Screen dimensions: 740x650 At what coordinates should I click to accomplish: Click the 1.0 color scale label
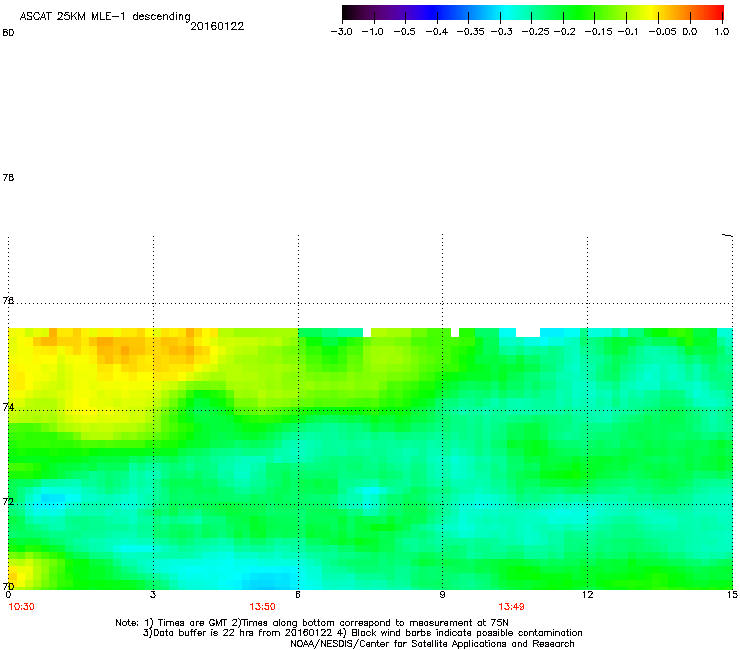pos(722,32)
